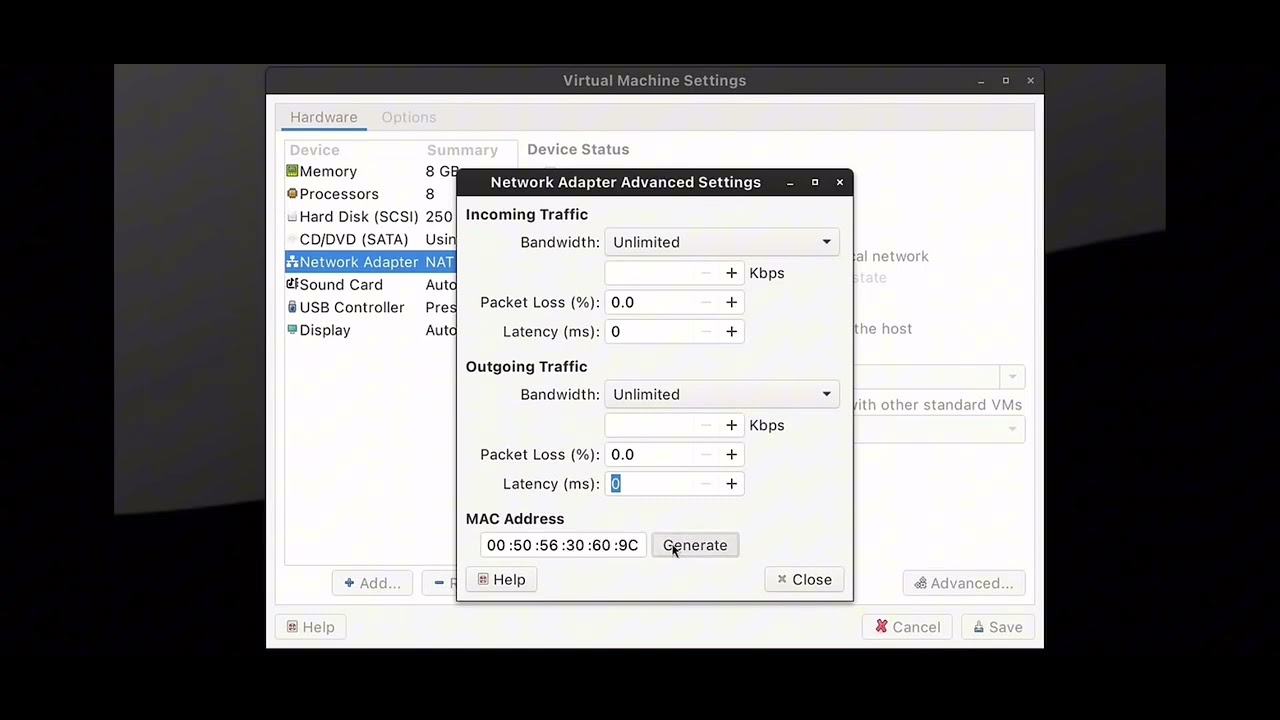This screenshot has height=720, width=1280.
Task: Click the outgoing Packet Loss field
Action: click(650, 454)
